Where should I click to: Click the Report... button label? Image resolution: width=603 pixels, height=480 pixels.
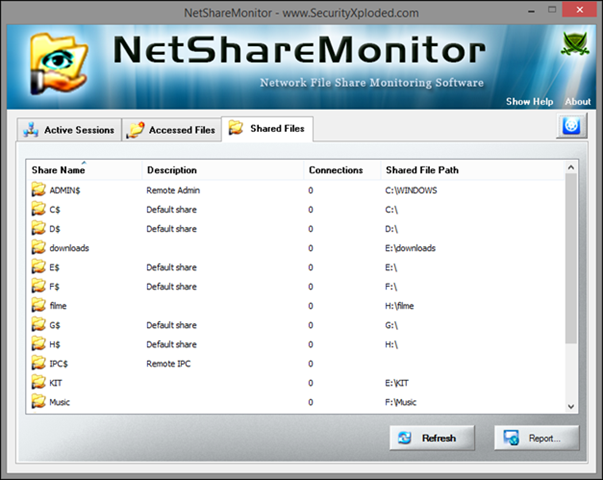(x=544, y=438)
